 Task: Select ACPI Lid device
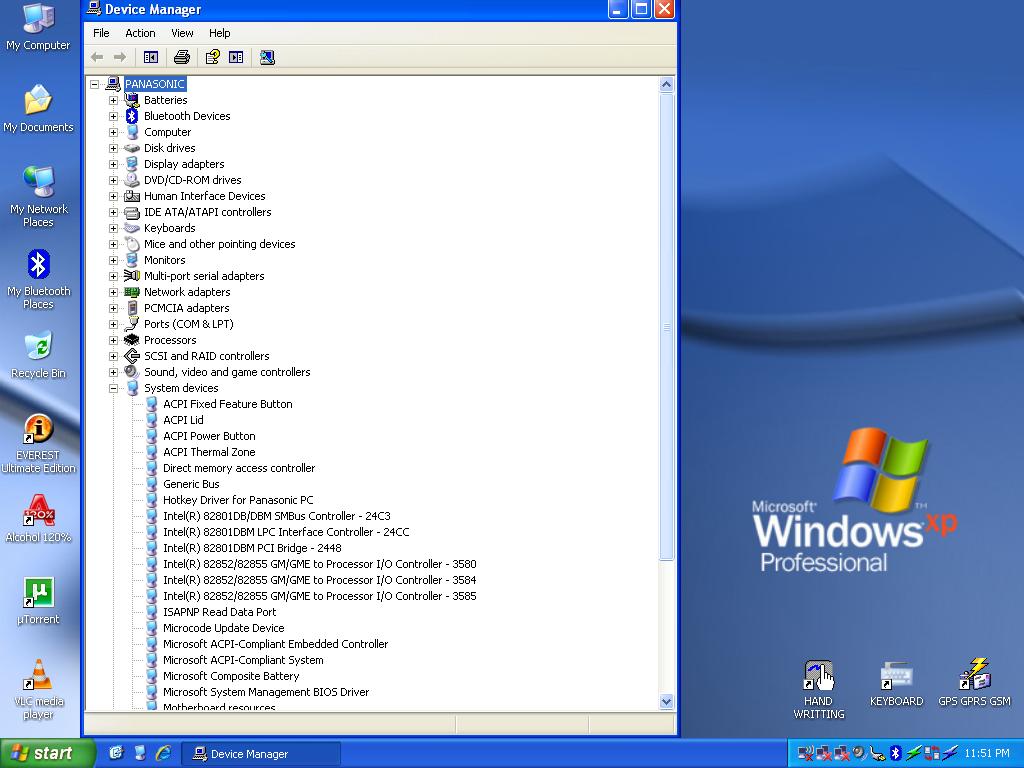(x=184, y=420)
